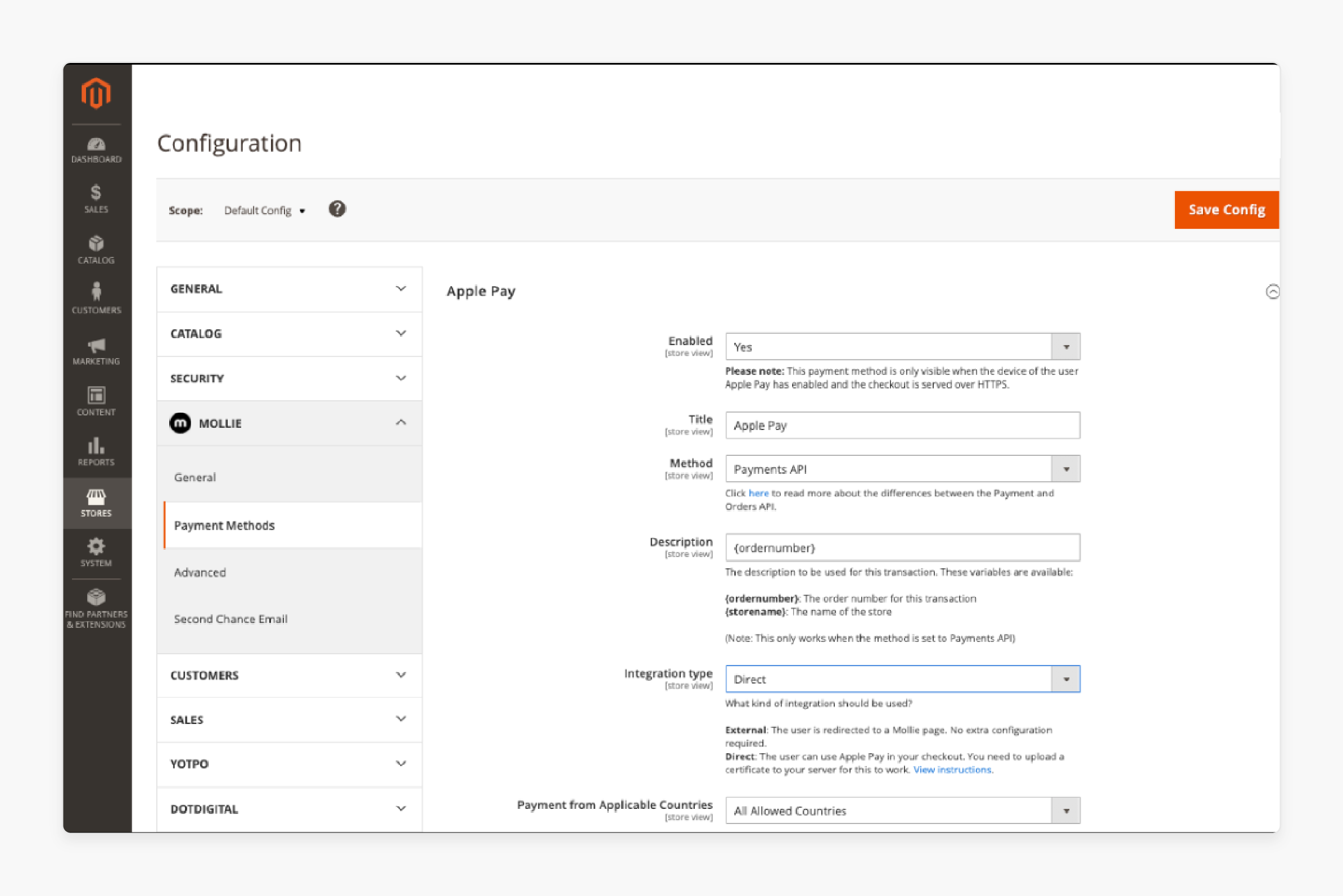This screenshot has width=1343, height=896.
Task: Expand the DOTDIGITAL config section
Action: 290,809
